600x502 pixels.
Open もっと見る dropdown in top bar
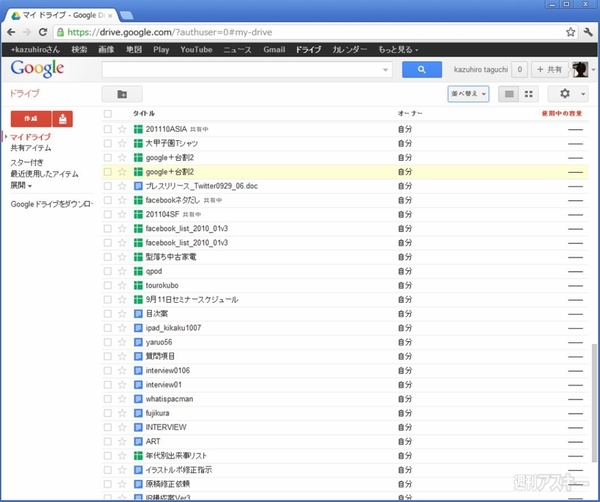tap(398, 50)
